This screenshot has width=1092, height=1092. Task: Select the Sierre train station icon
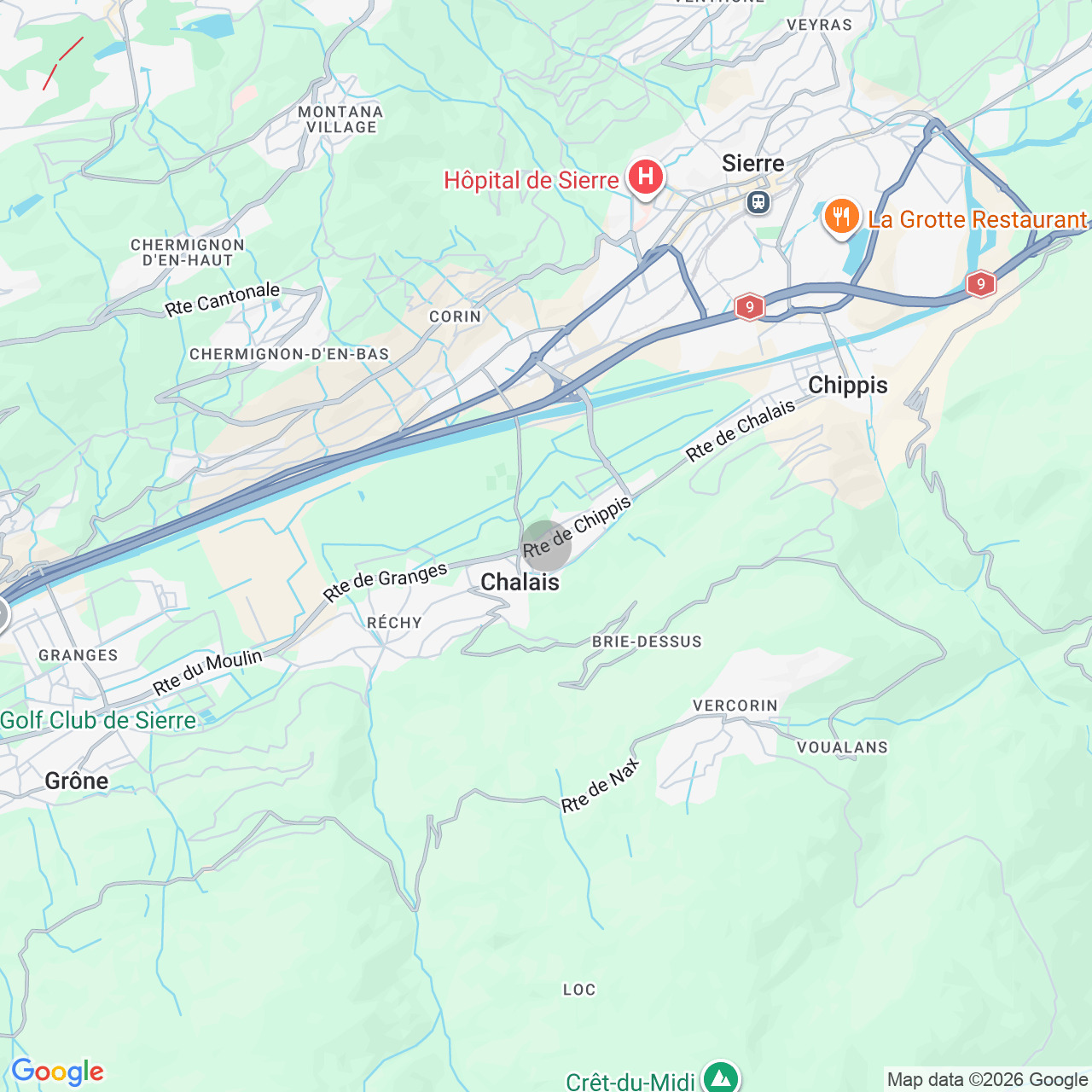[x=758, y=202]
